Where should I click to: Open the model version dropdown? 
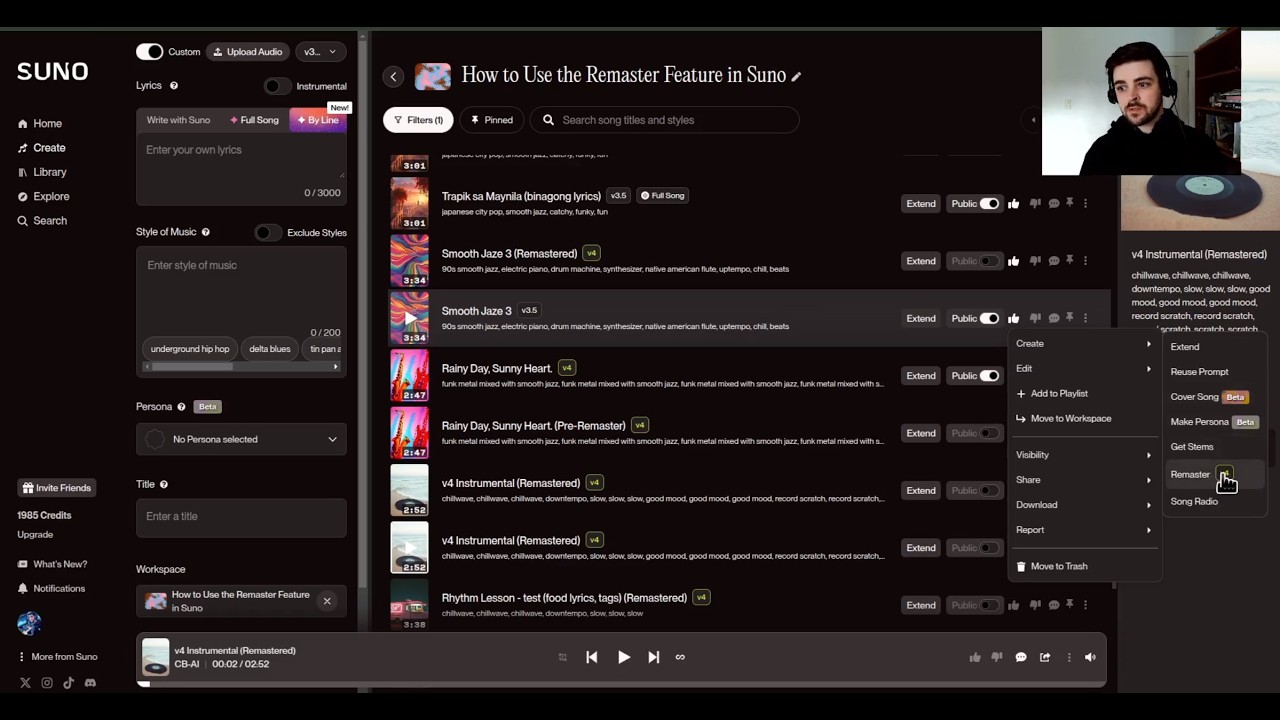pos(320,52)
